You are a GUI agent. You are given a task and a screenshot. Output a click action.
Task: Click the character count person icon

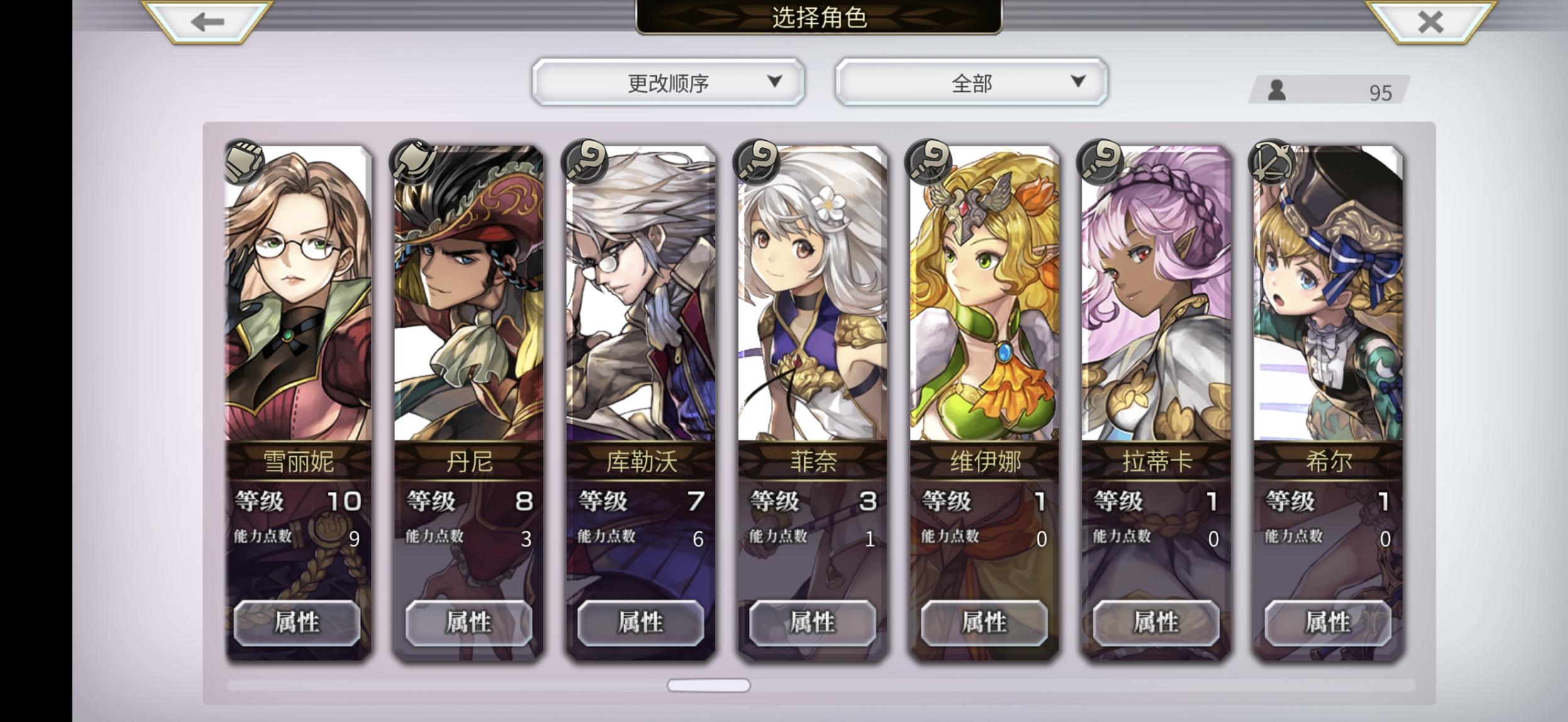pyautogui.click(x=1276, y=90)
